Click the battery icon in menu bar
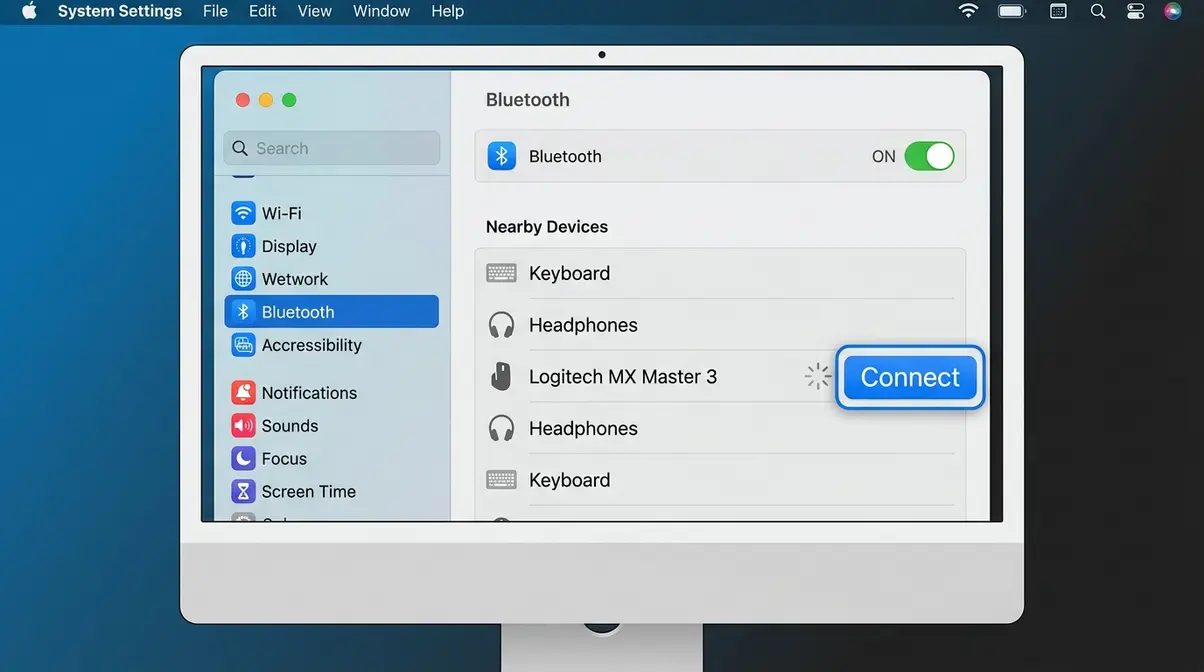 pyautogui.click(x=1012, y=11)
